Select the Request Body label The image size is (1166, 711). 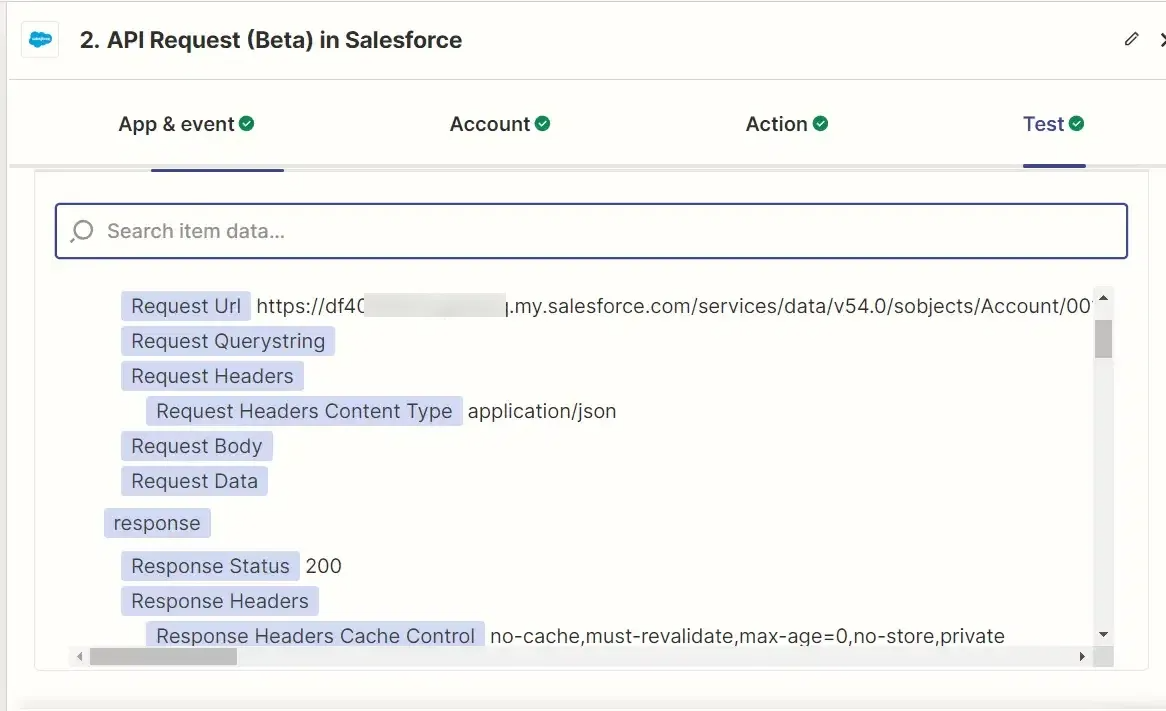(x=196, y=446)
